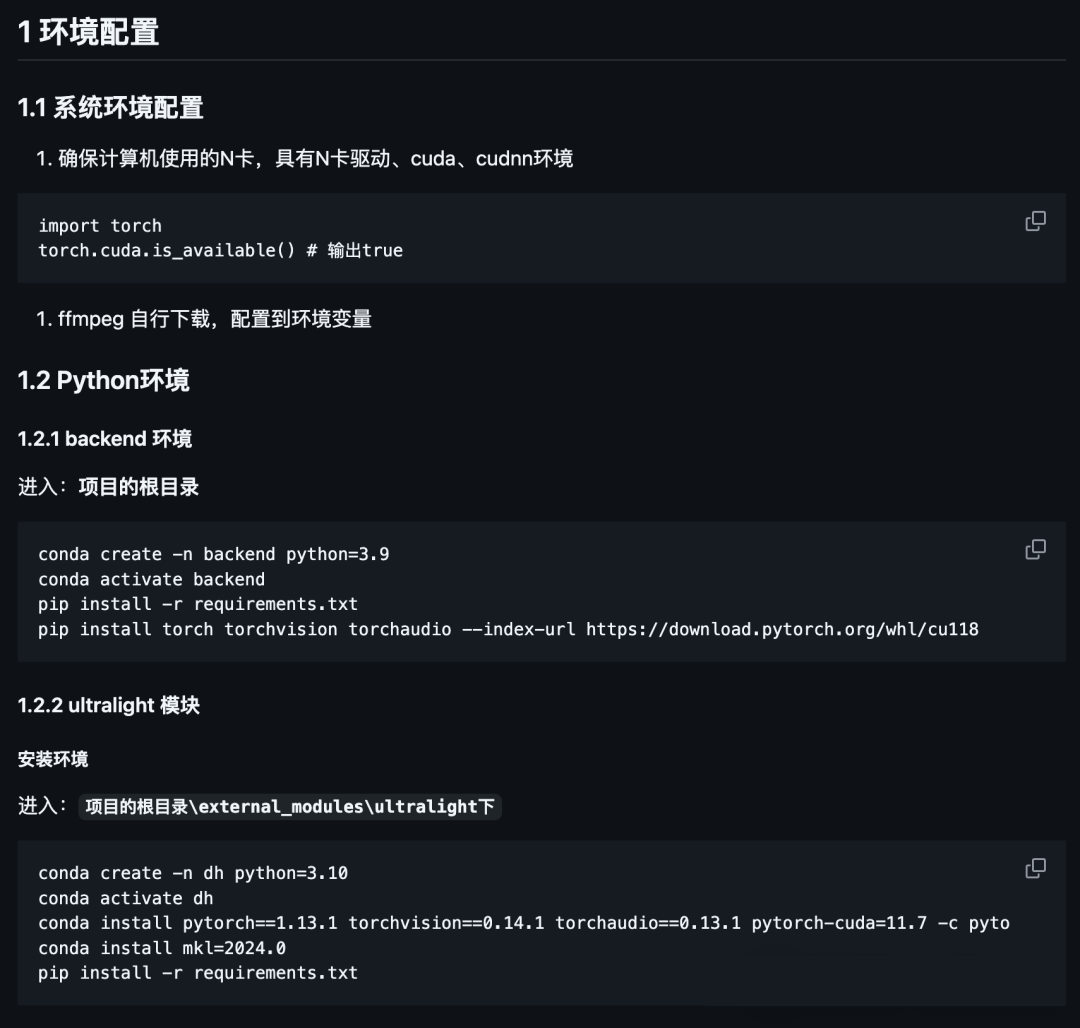Click the bold '项目的根目录' text
1080x1028 pixels.
tap(138, 487)
